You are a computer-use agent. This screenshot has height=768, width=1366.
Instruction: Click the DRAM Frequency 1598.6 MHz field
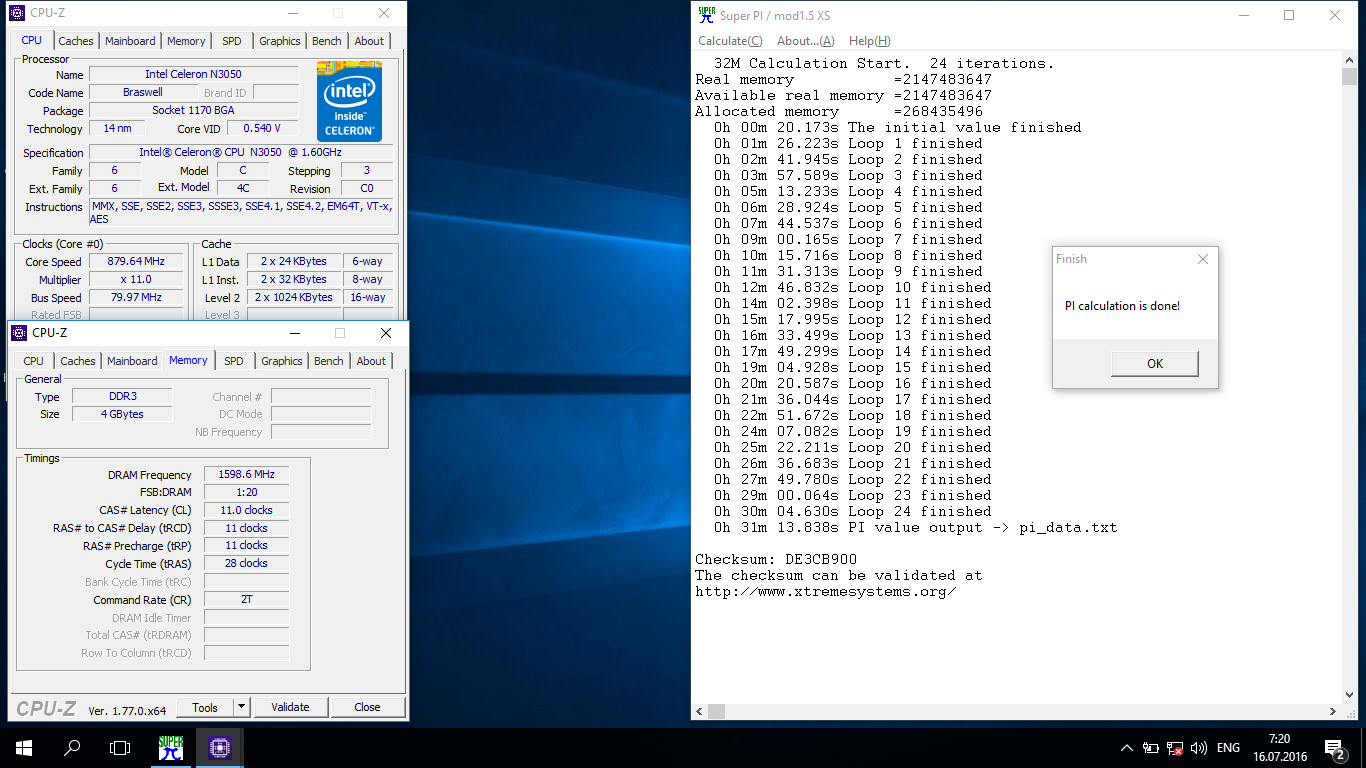pos(246,474)
